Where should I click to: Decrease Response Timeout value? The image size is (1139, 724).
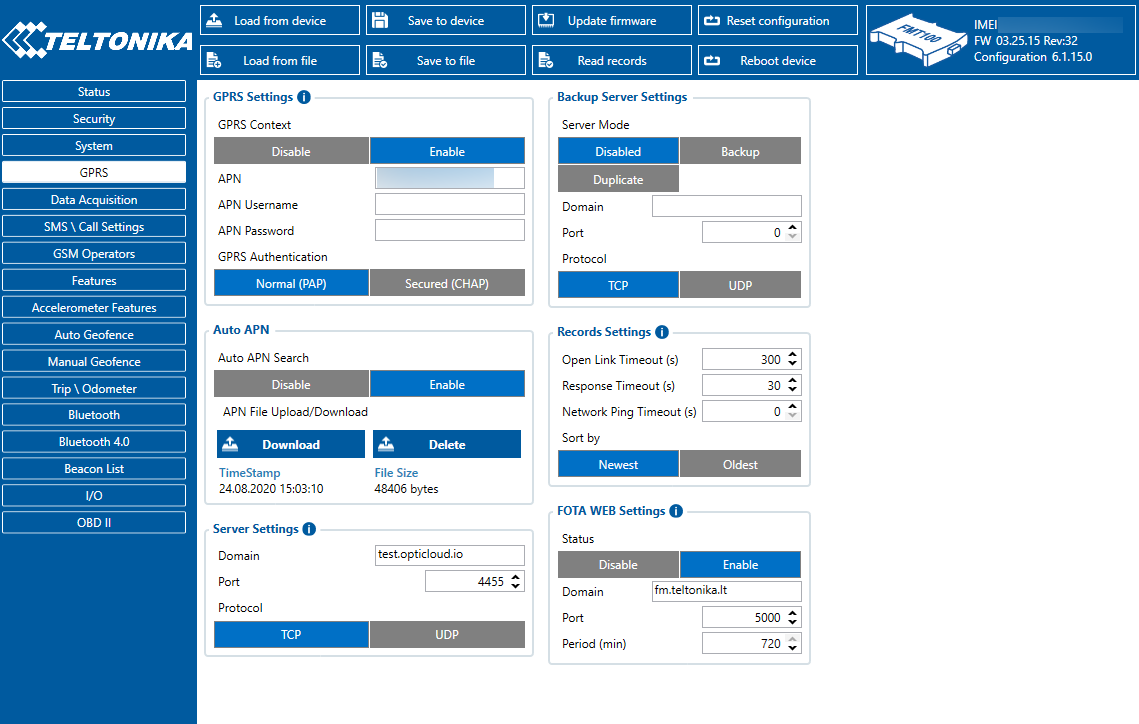(x=793, y=389)
